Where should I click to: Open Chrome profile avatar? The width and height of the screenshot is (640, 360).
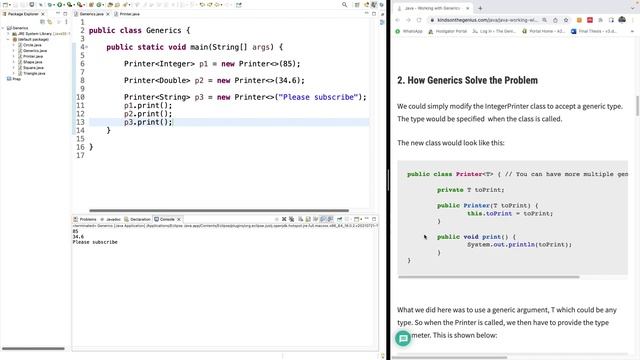(622, 20)
